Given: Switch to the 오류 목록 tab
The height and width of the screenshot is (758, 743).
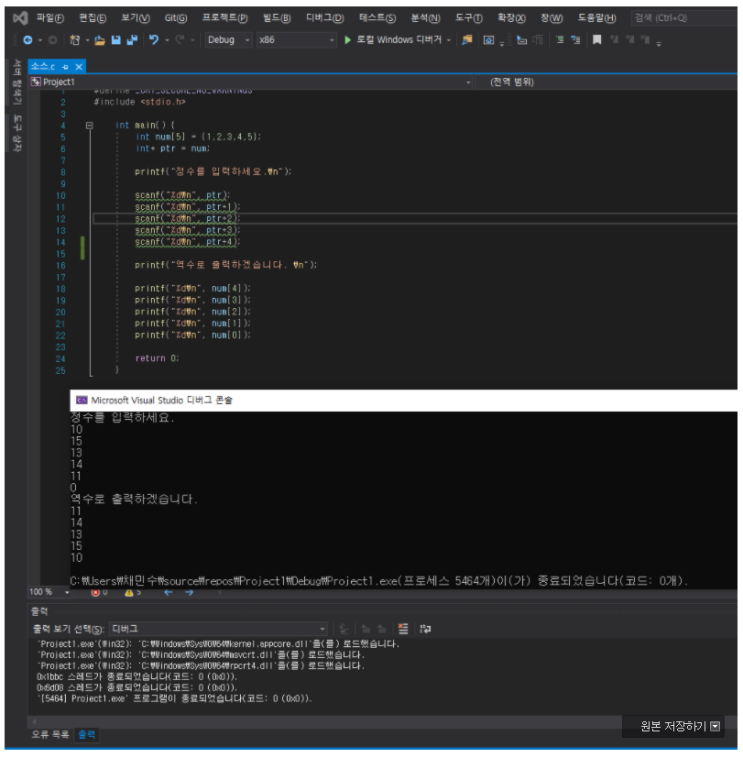Looking at the screenshot, I should pyautogui.click(x=50, y=735).
